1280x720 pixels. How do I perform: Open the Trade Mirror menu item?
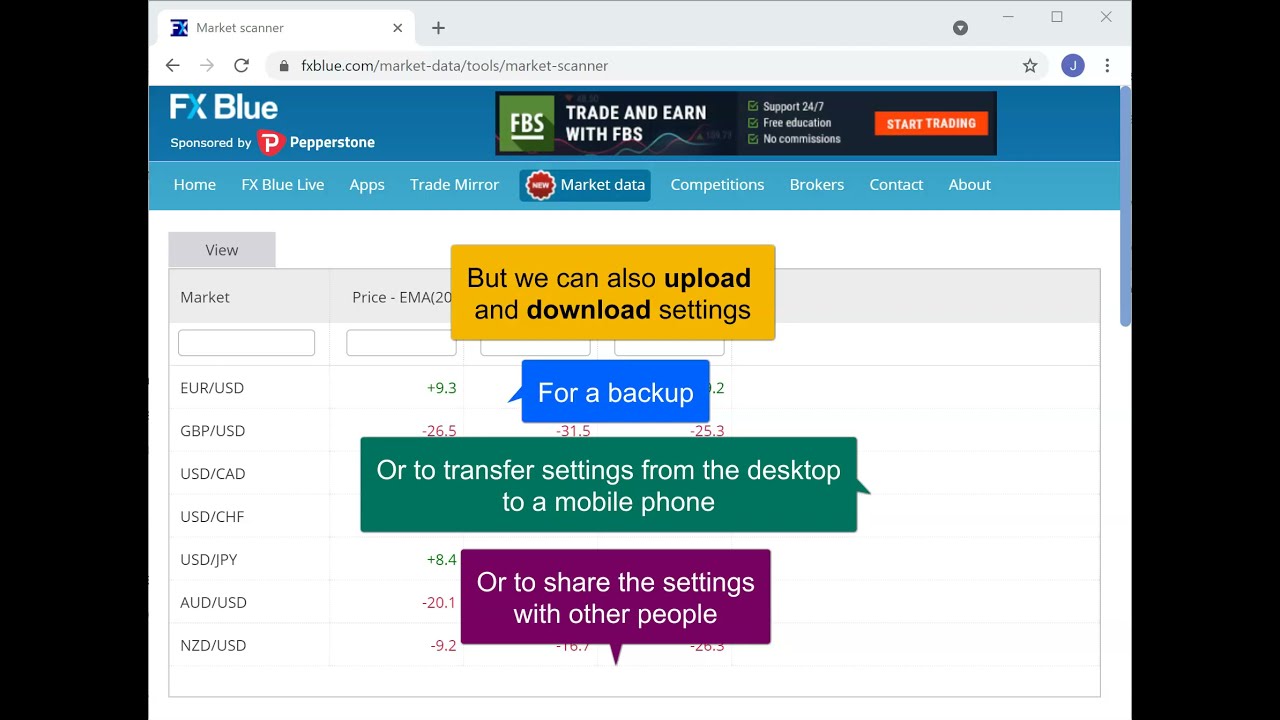[454, 185]
